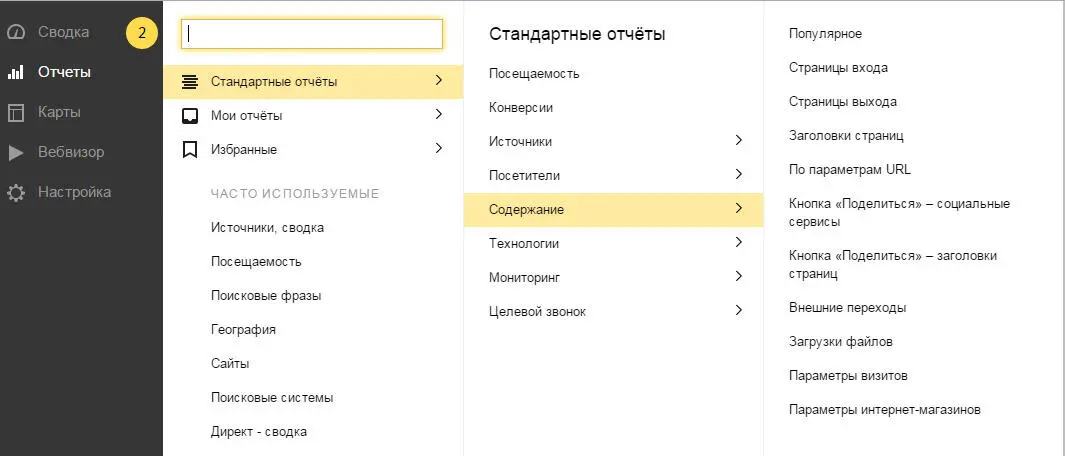This screenshot has width=1065, height=456.
Task: Click the Отчеты bar chart icon
Action: [16, 72]
